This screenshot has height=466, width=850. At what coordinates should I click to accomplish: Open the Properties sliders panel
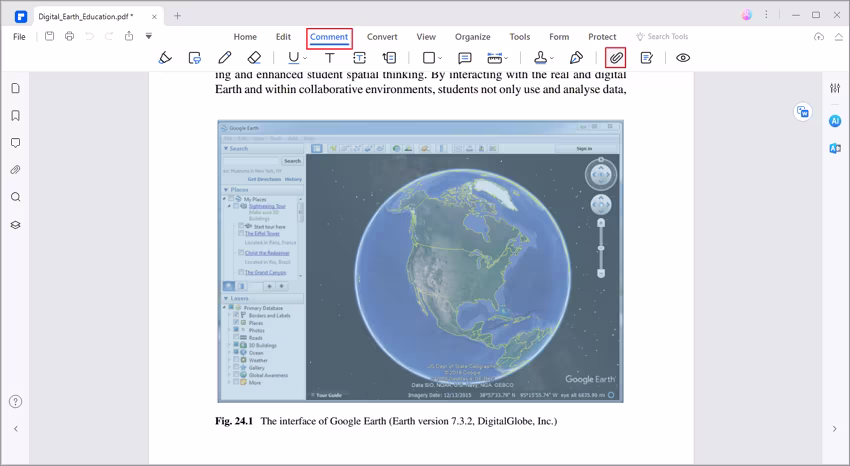(835, 88)
